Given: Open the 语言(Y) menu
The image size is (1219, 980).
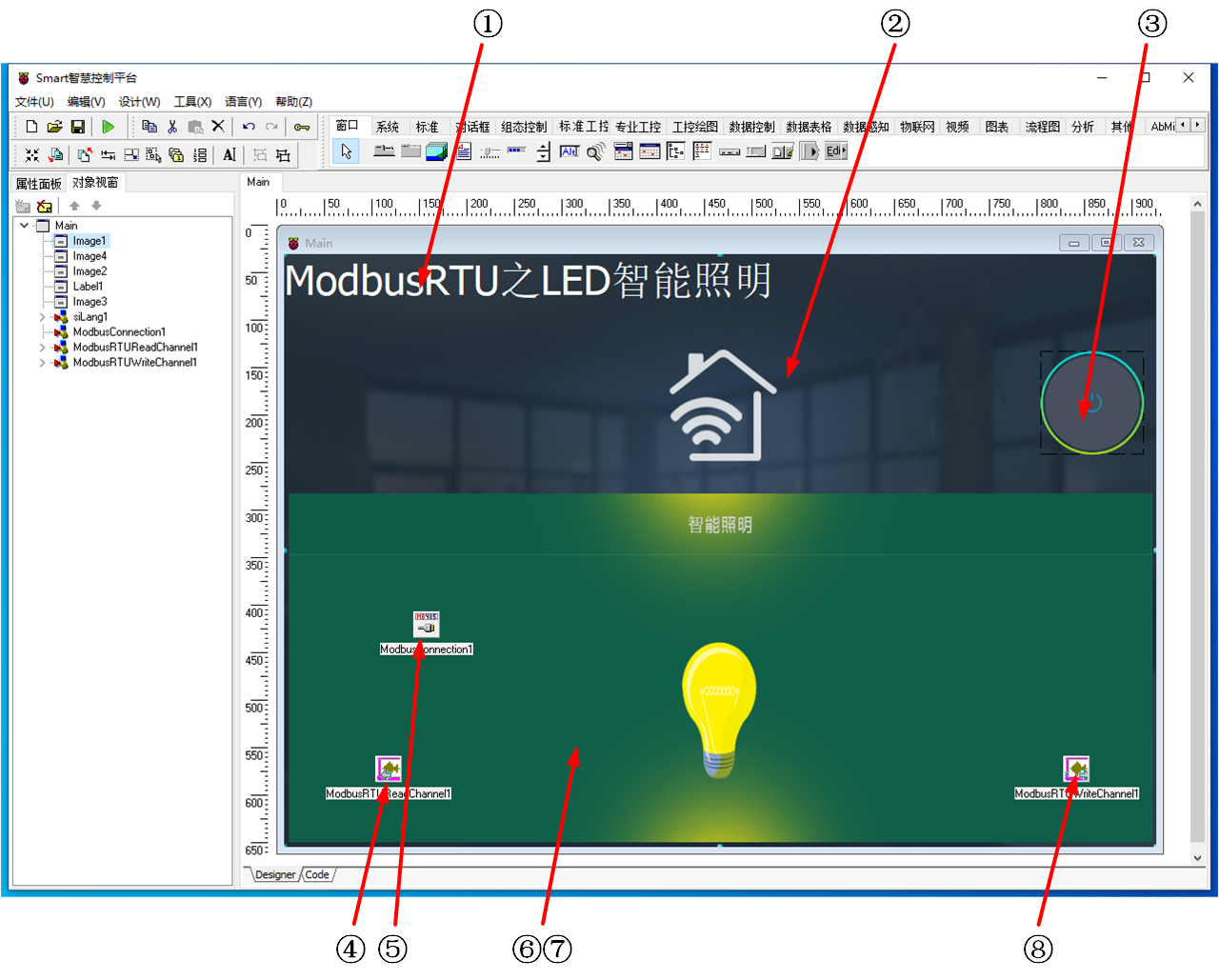Looking at the screenshot, I should 243,102.
